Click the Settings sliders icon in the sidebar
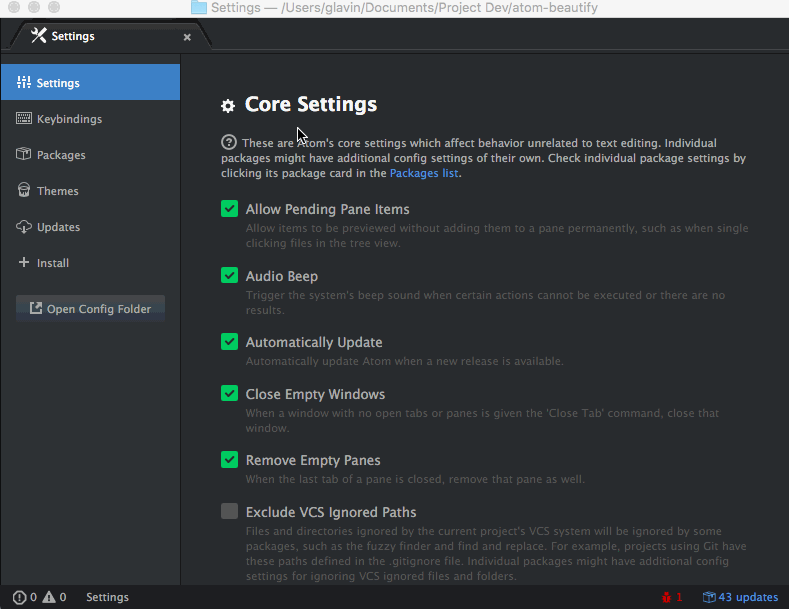789x609 pixels. tap(24, 83)
